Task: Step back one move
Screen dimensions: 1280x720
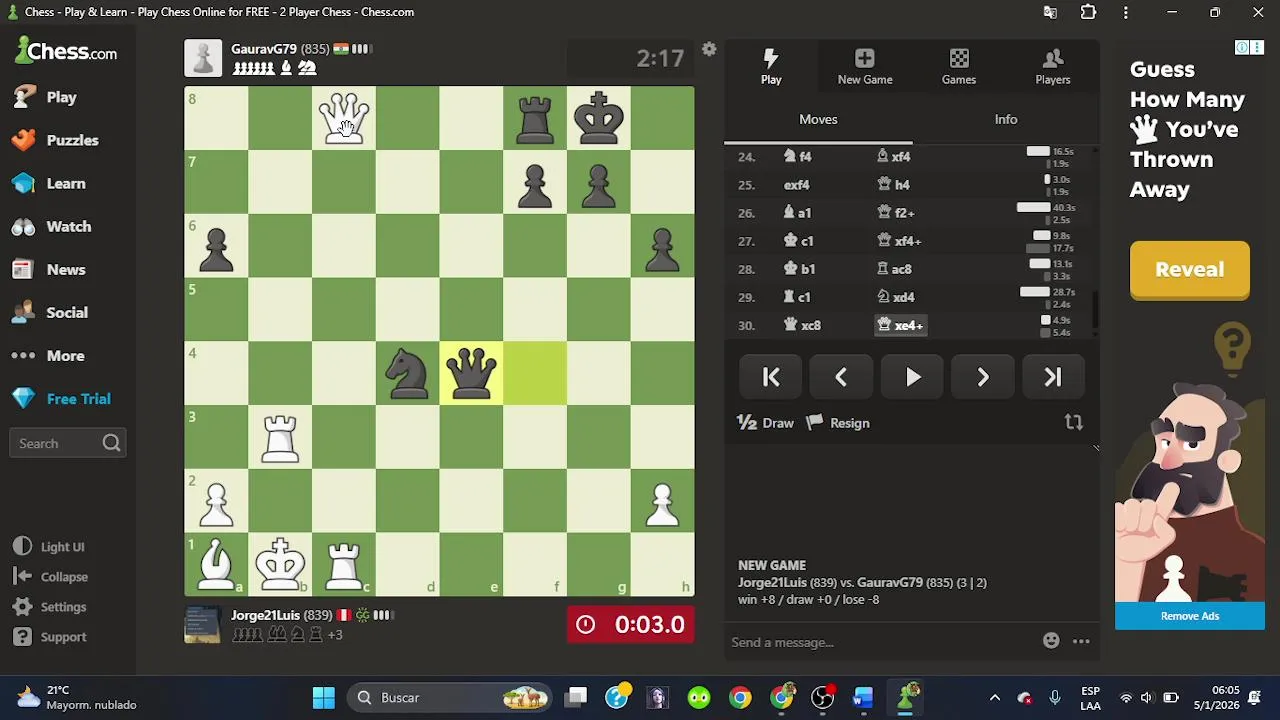Action: [x=841, y=377]
